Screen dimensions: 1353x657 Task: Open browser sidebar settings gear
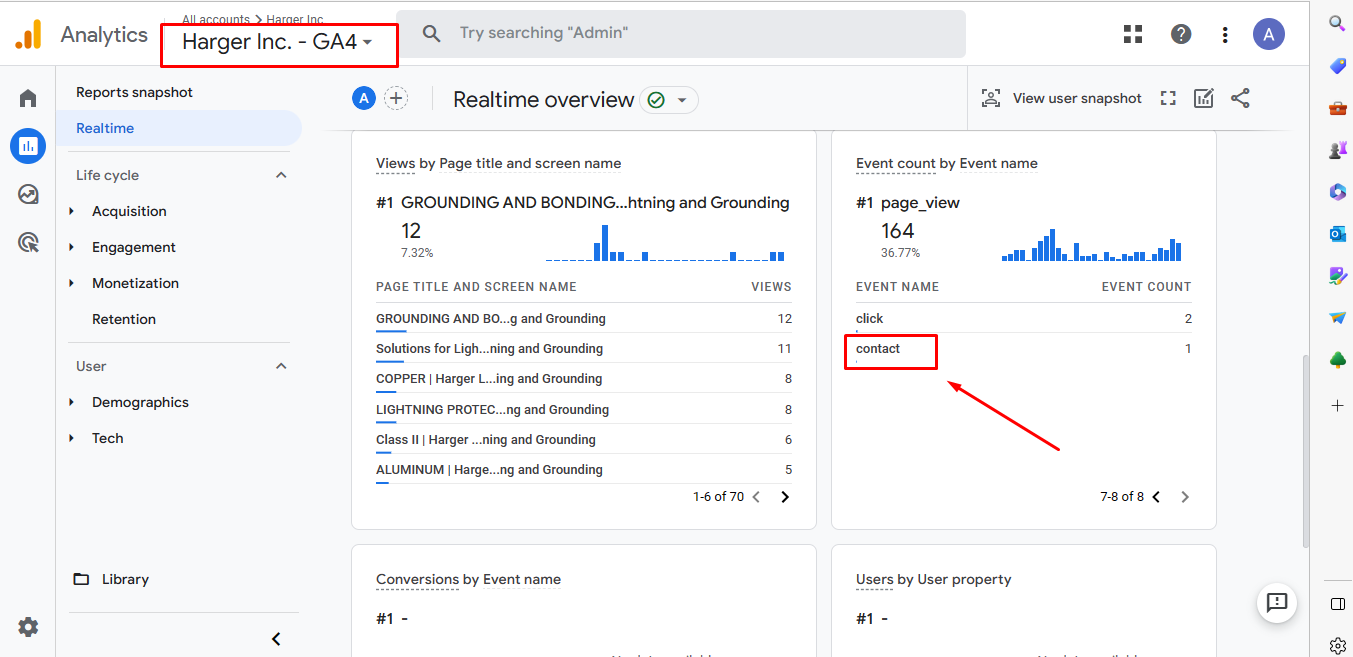(1337, 645)
